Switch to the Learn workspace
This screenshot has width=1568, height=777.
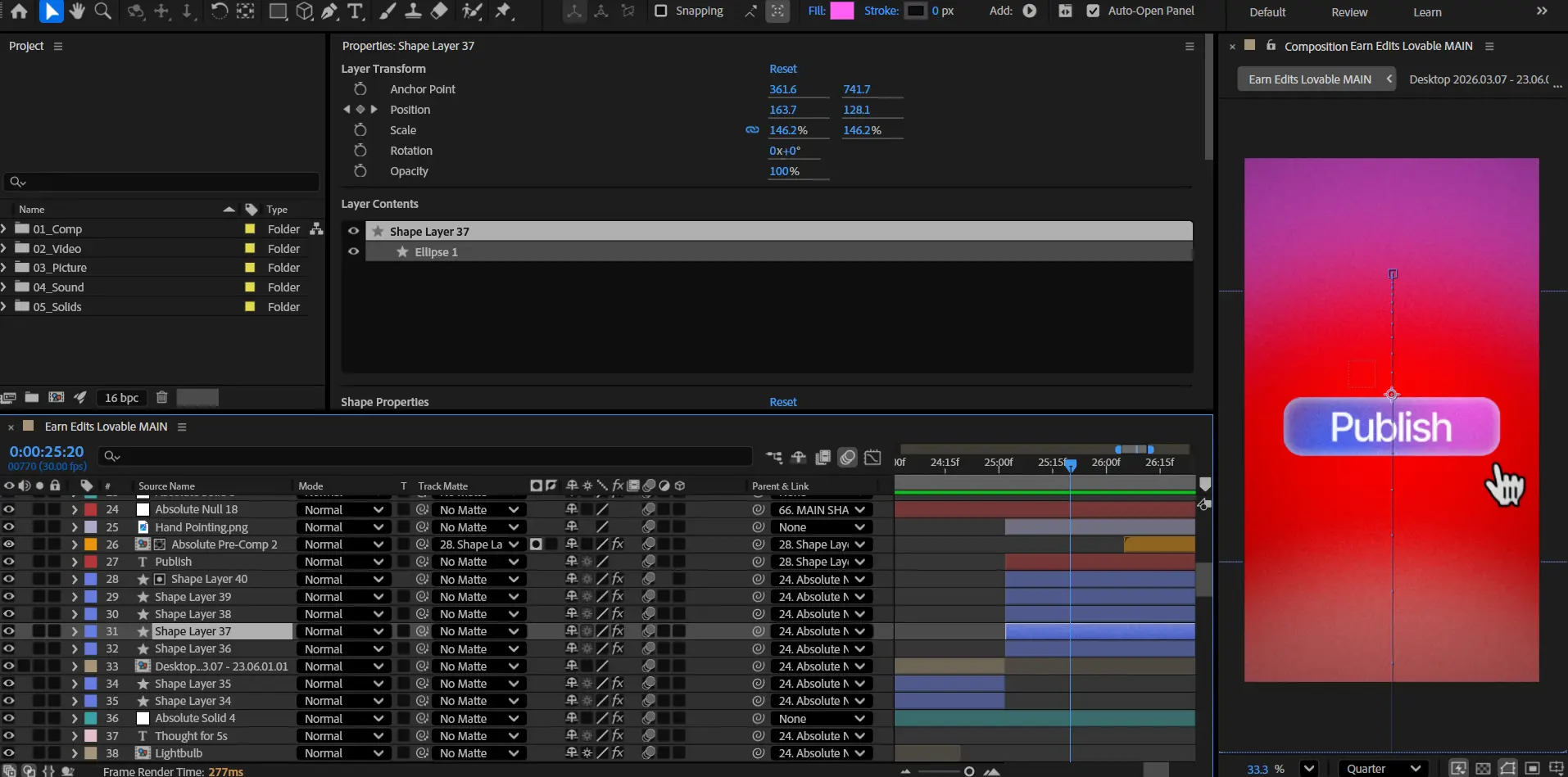1426,12
